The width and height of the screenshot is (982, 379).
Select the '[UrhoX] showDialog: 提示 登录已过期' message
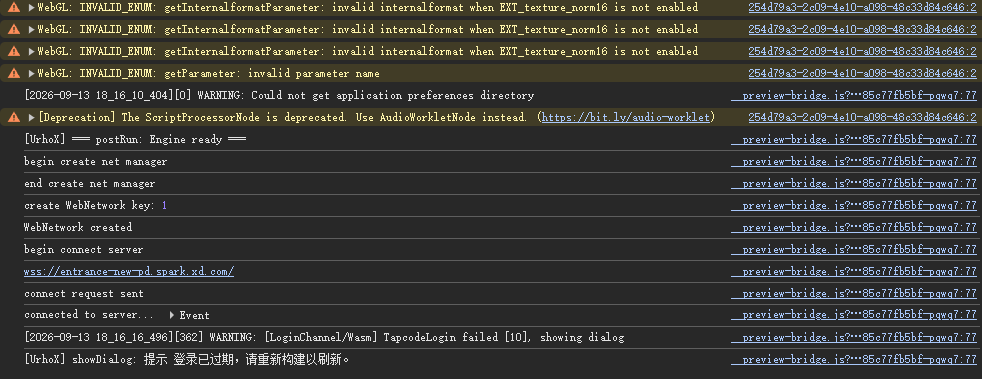click(x=187, y=360)
